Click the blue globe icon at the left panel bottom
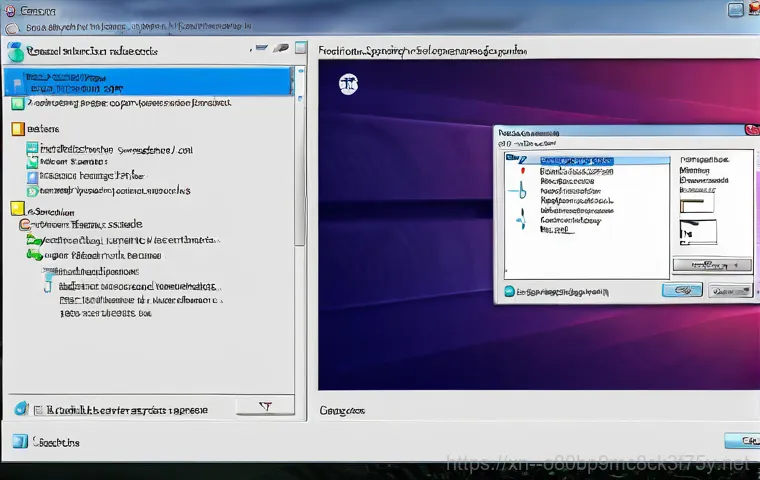760x480 pixels. (21, 409)
